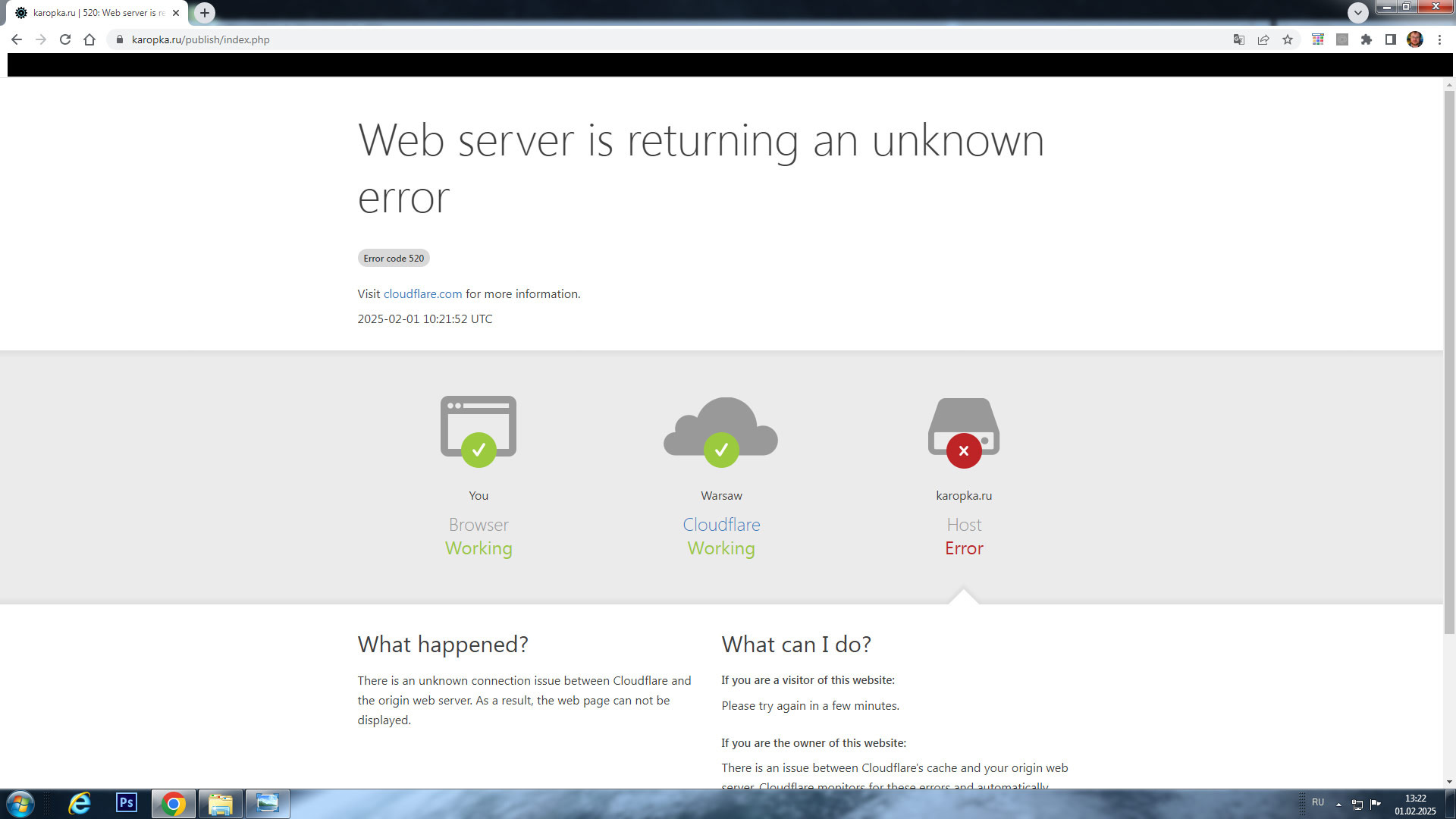Navigate back to the previous page
This screenshot has width=1456, height=819.
coord(17,39)
